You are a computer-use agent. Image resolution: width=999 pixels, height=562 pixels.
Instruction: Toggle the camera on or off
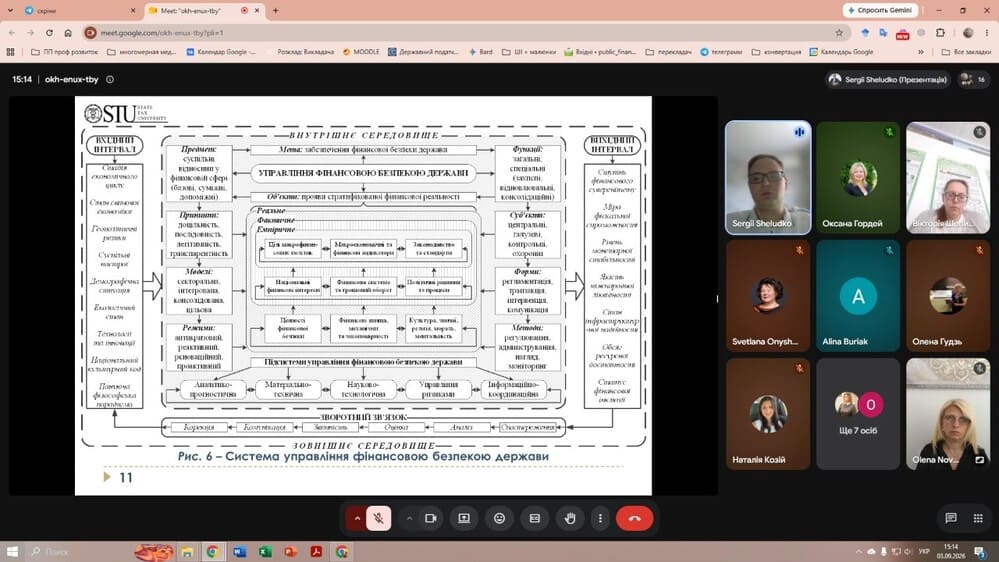click(x=431, y=518)
